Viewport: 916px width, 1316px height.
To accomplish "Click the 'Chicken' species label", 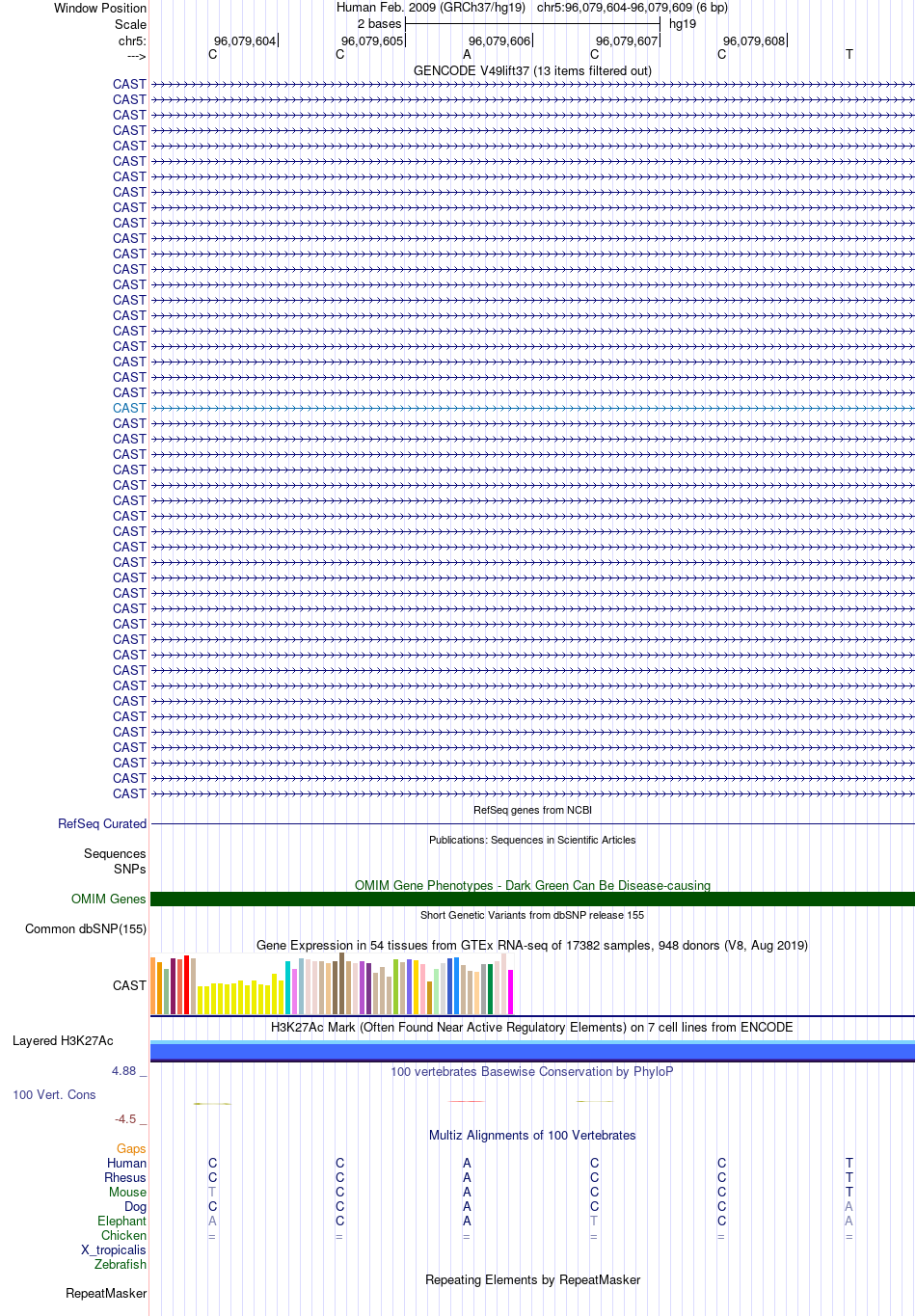I will coord(124,1235).
